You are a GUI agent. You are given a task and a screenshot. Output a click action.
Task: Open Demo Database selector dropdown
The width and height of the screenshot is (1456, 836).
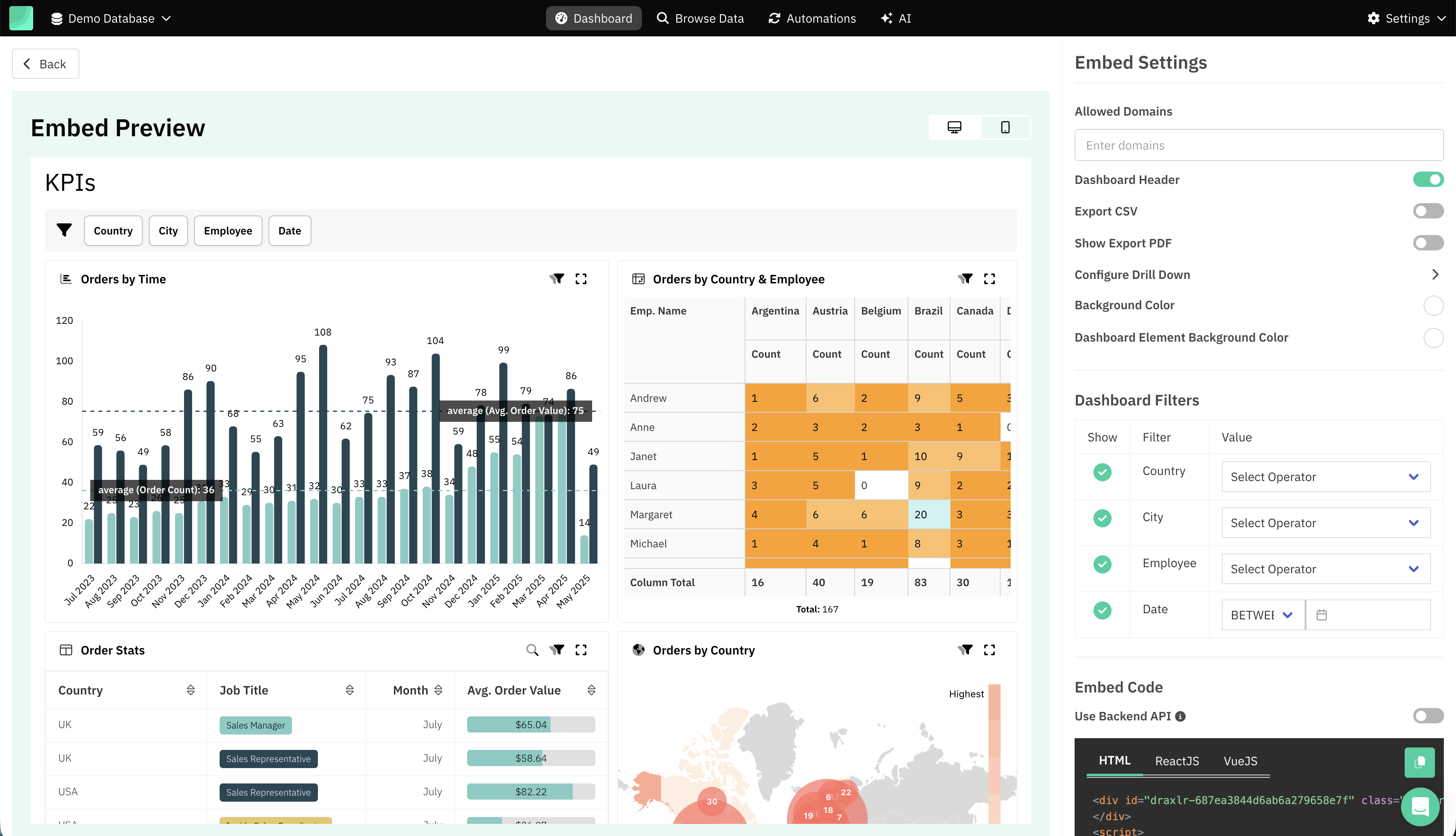(112, 18)
